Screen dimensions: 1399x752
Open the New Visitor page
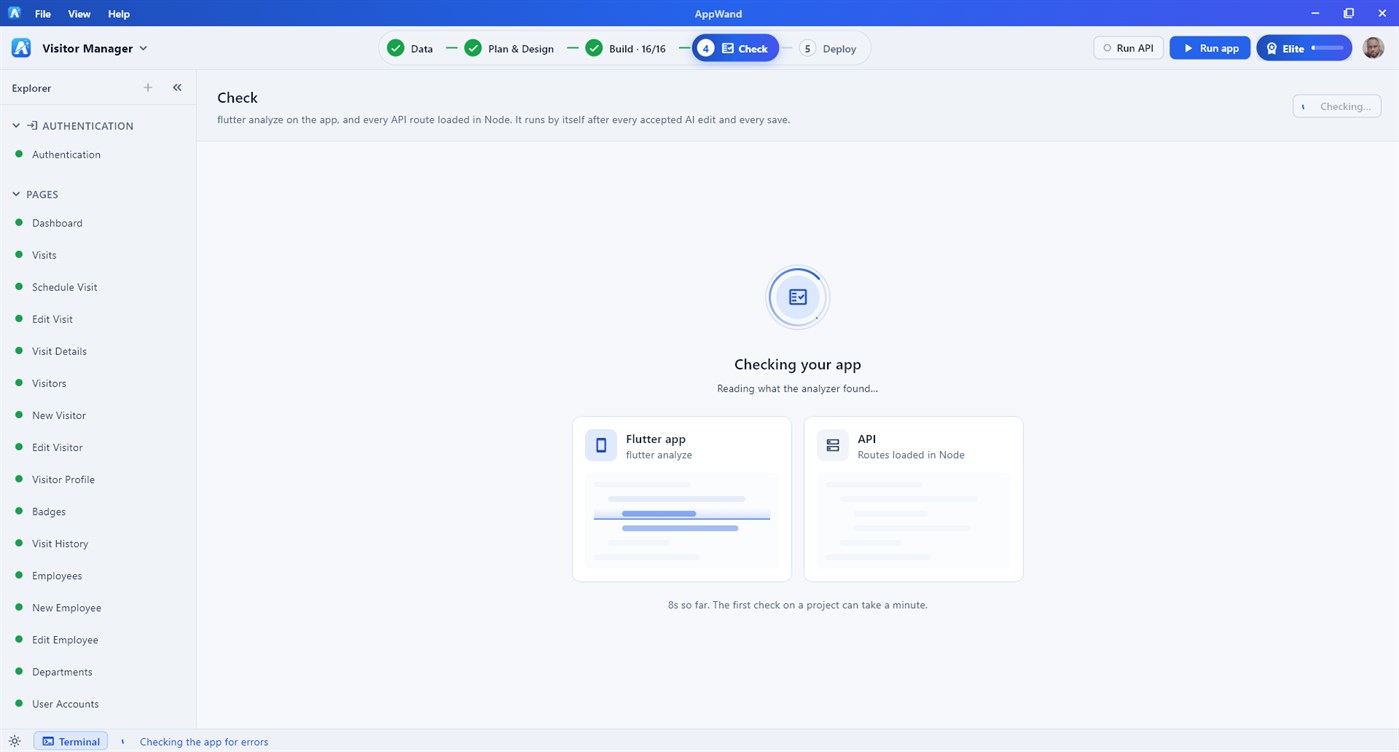click(59, 415)
